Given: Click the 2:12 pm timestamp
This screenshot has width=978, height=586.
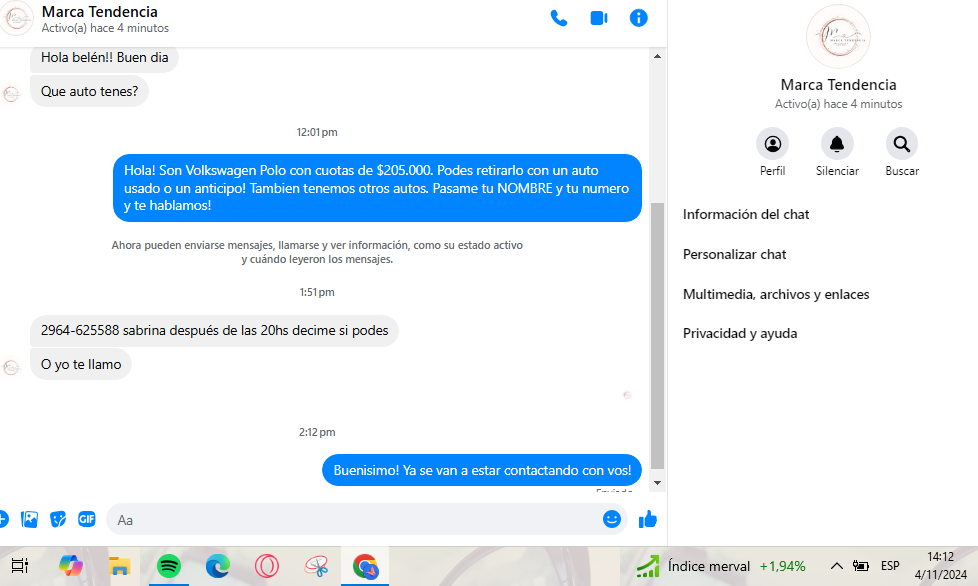Looking at the screenshot, I should [x=317, y=432].
